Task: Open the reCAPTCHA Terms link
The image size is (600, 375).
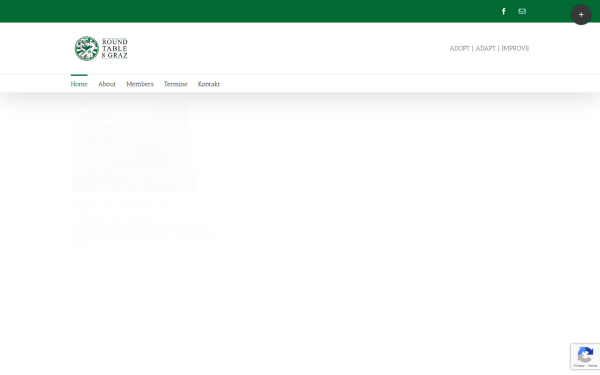Action: tap(592, 366)
